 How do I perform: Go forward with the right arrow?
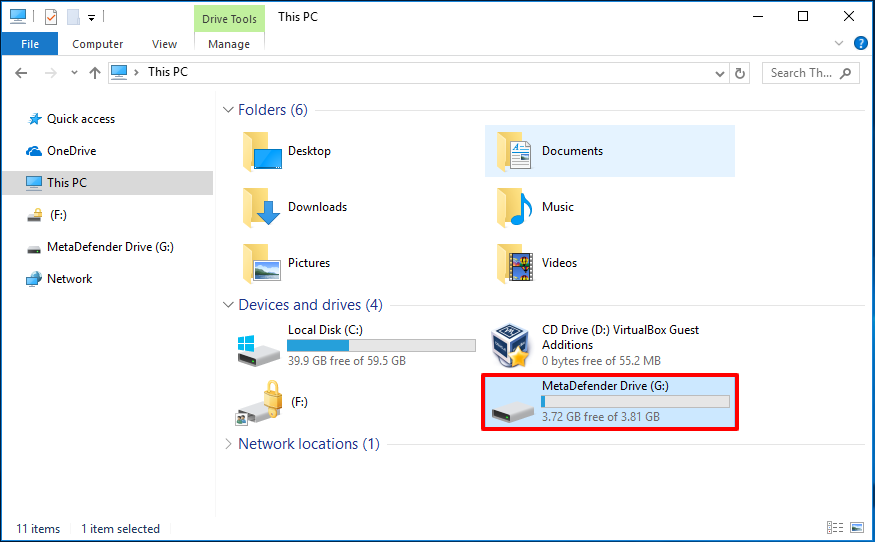tap(51, 73)
